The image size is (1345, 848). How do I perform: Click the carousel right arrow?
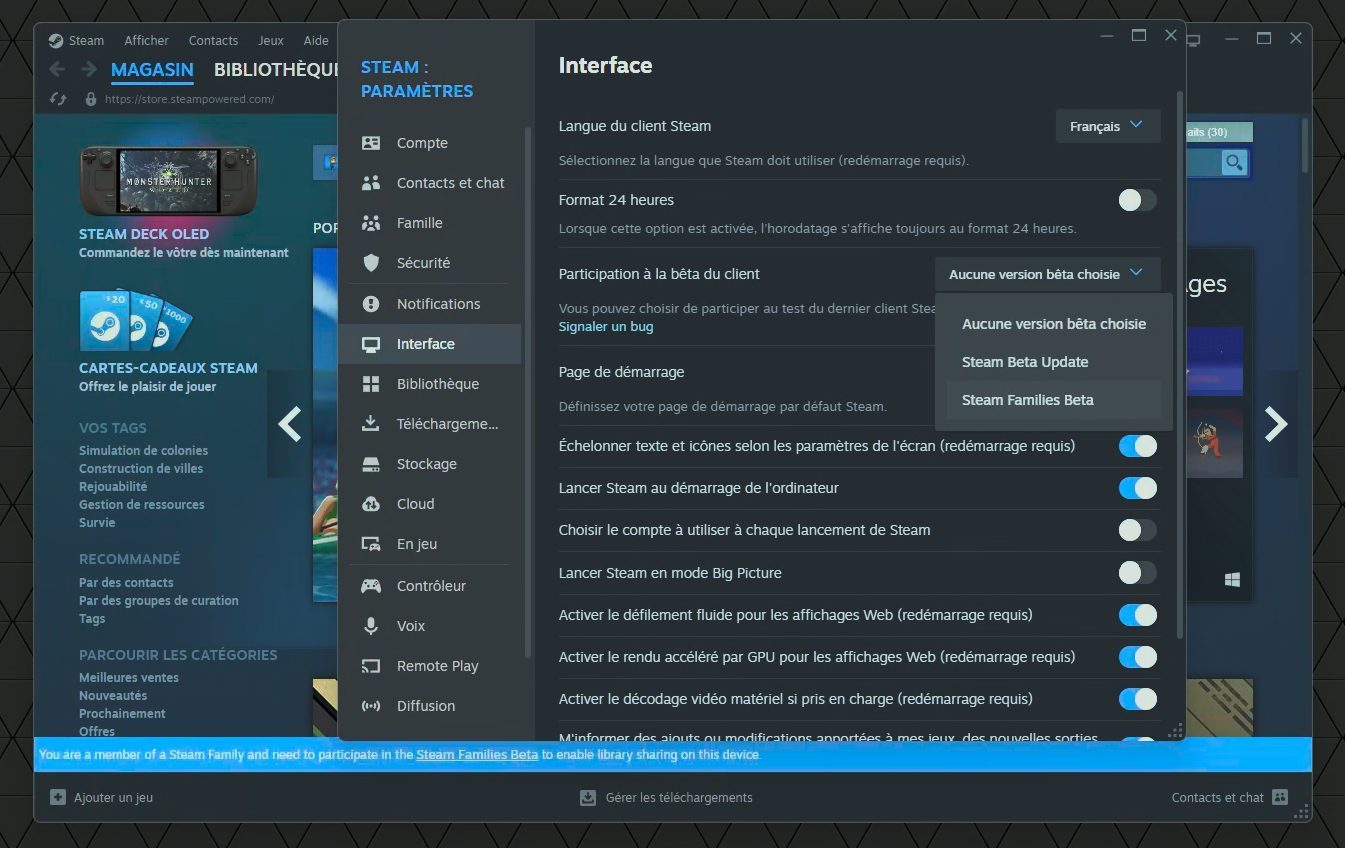click(1276, 424)
